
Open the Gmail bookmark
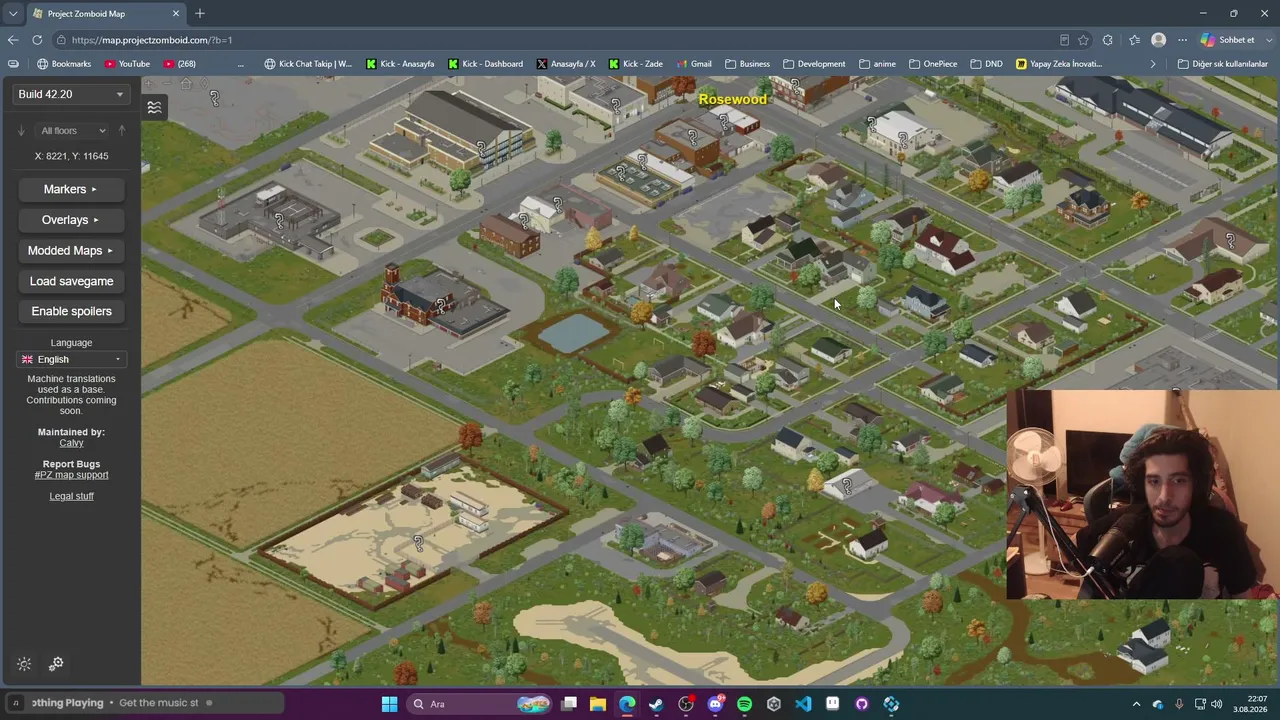[x=694, y=64]
